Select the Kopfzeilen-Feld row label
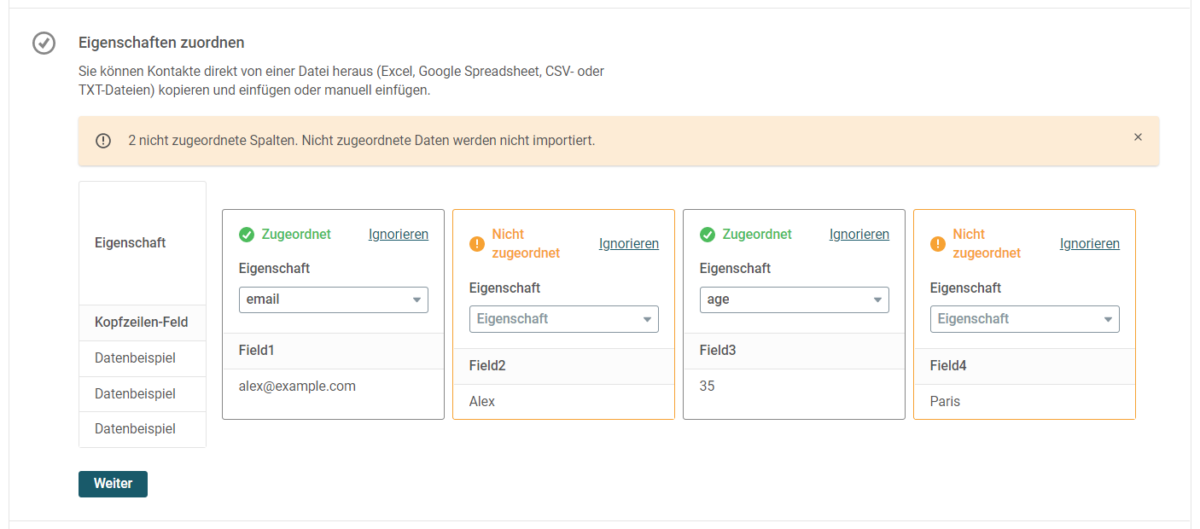 tap(142, 322)
